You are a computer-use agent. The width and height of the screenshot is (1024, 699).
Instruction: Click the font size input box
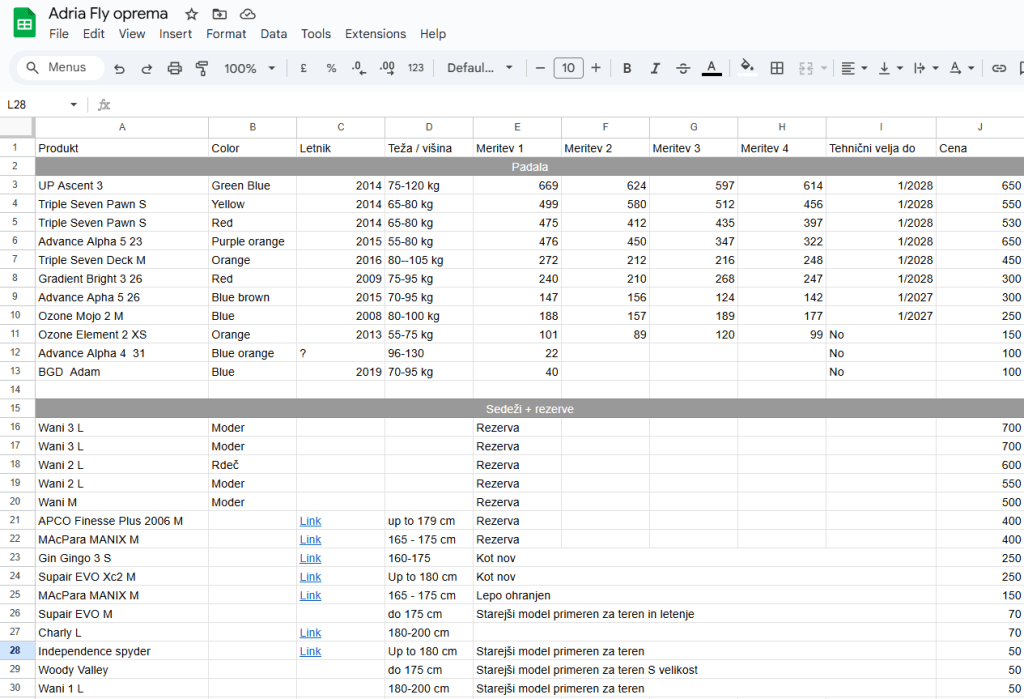click(568, 68)
